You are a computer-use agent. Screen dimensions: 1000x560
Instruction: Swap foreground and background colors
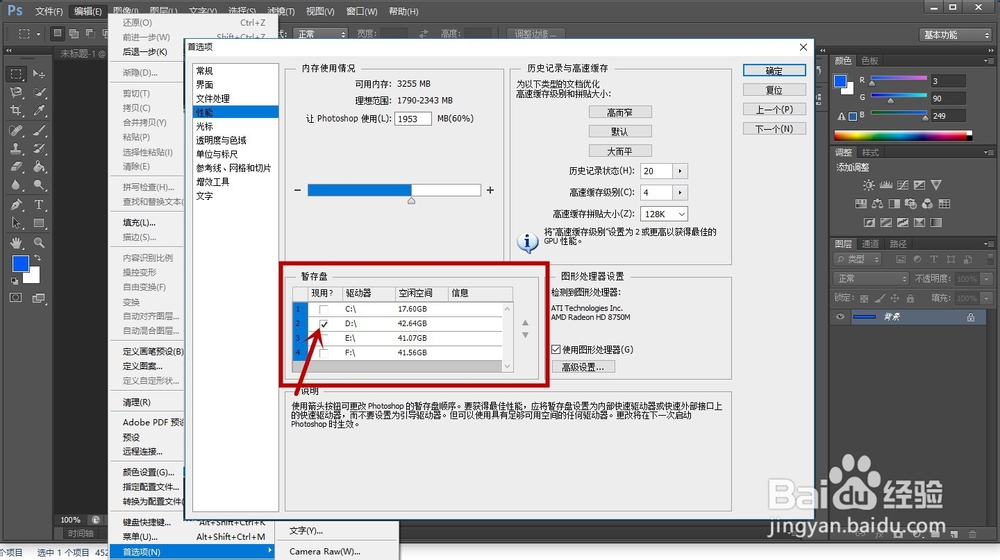pyautogui.click(x=38, y=258)
